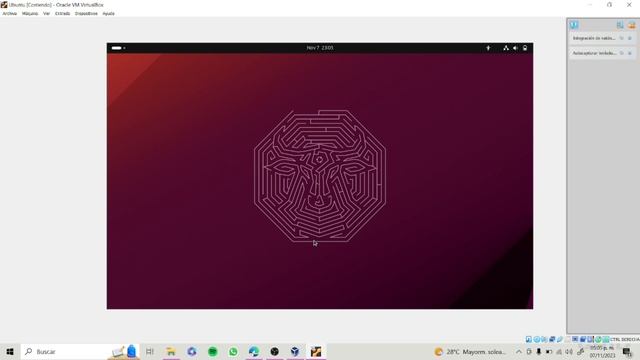Open the Entrada menu
The image size is (640, 360).
[62, 13]
